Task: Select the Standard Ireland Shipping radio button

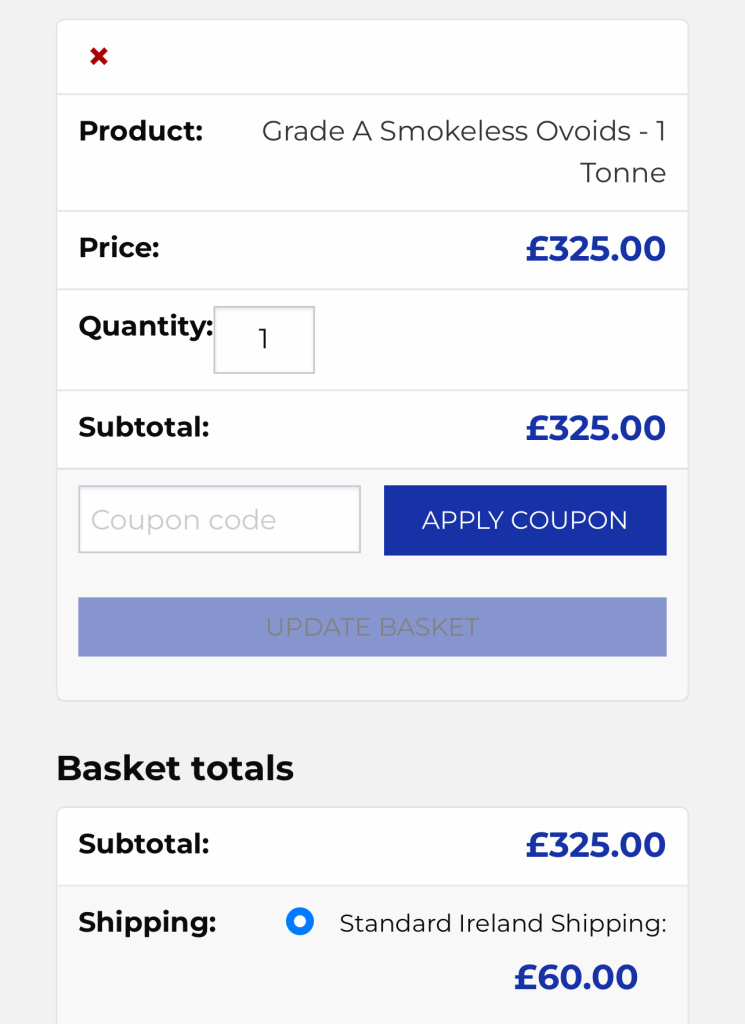Action: pos(300,921)
